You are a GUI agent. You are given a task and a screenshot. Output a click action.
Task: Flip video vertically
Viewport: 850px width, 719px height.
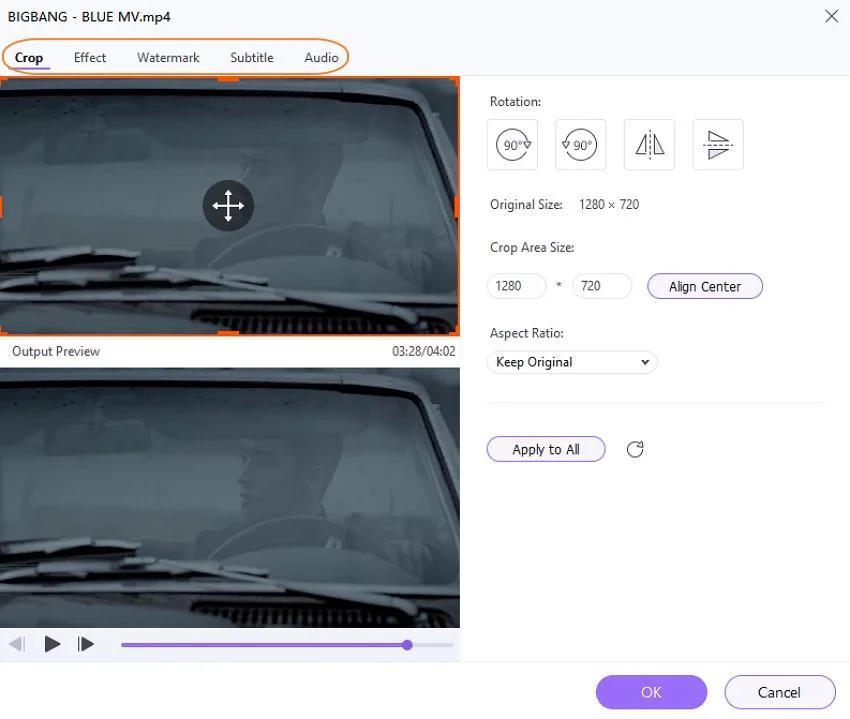coord(718,145)
